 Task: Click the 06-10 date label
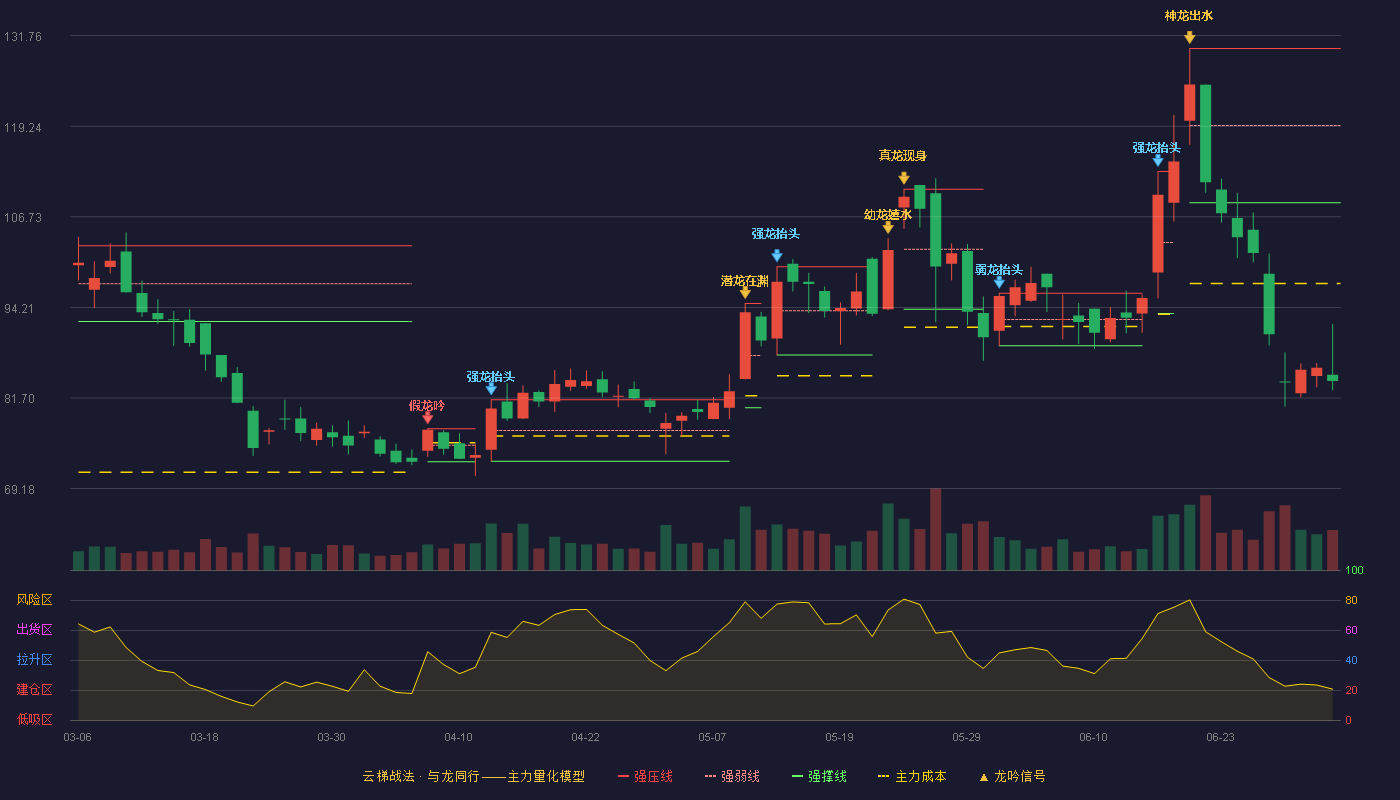1093,737
